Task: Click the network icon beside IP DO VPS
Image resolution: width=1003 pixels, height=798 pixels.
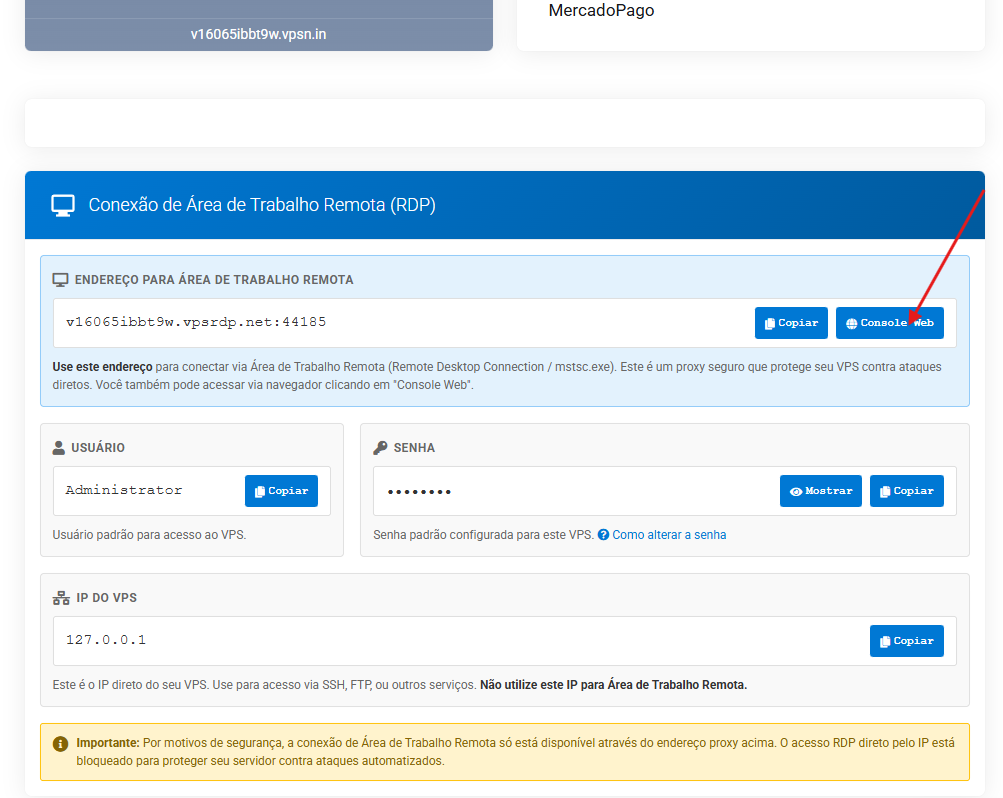Action: 61,598
